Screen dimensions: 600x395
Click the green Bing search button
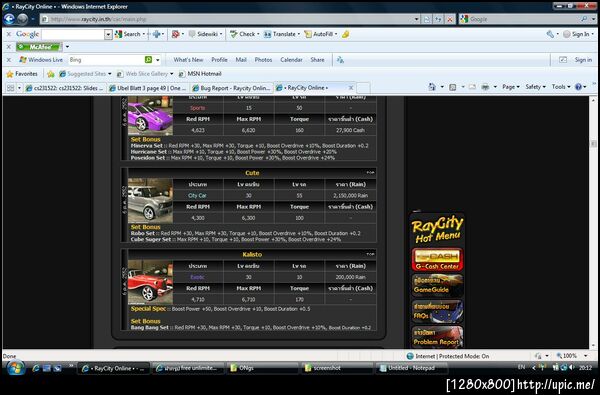(x=148, y=60)
